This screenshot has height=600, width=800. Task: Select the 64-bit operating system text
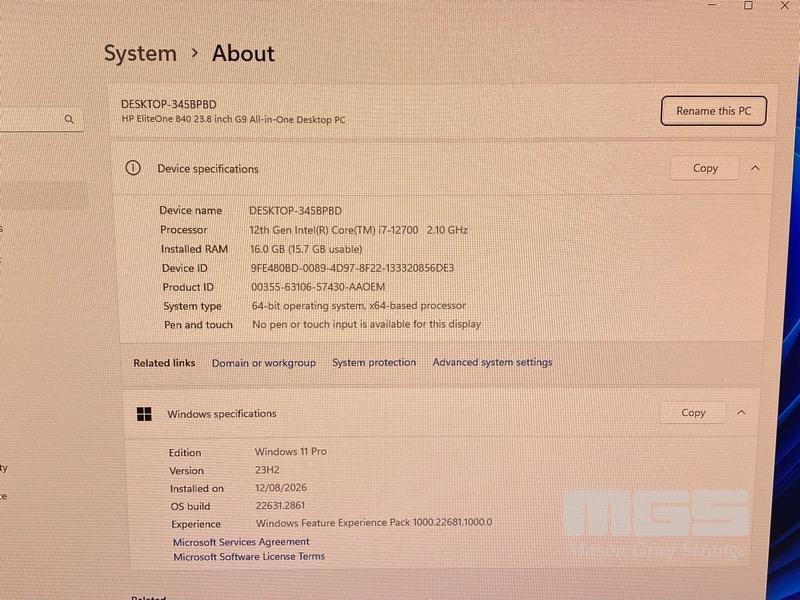click(359, 306)
